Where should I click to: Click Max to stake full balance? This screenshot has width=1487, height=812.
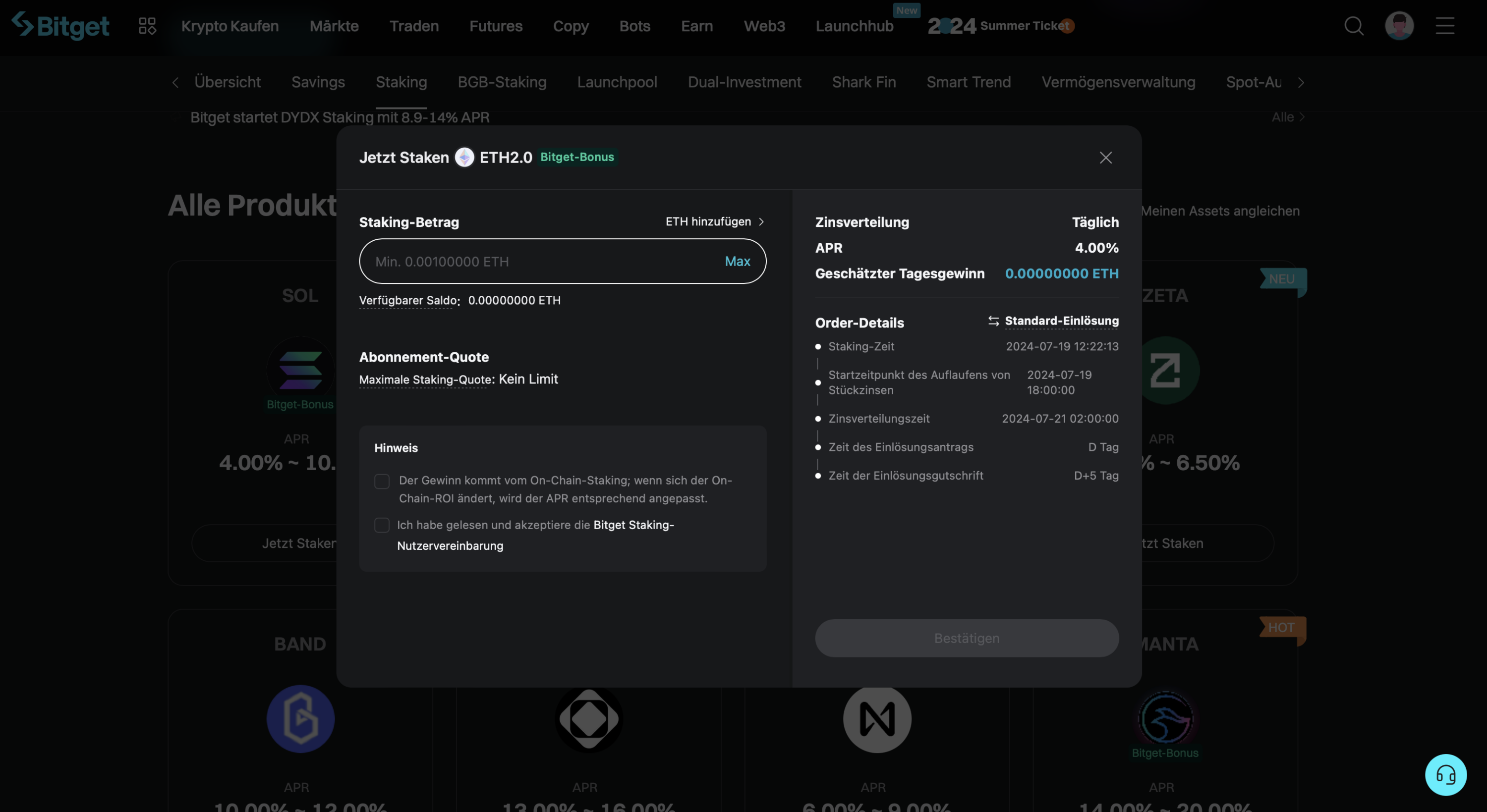[x=737, y=262]
